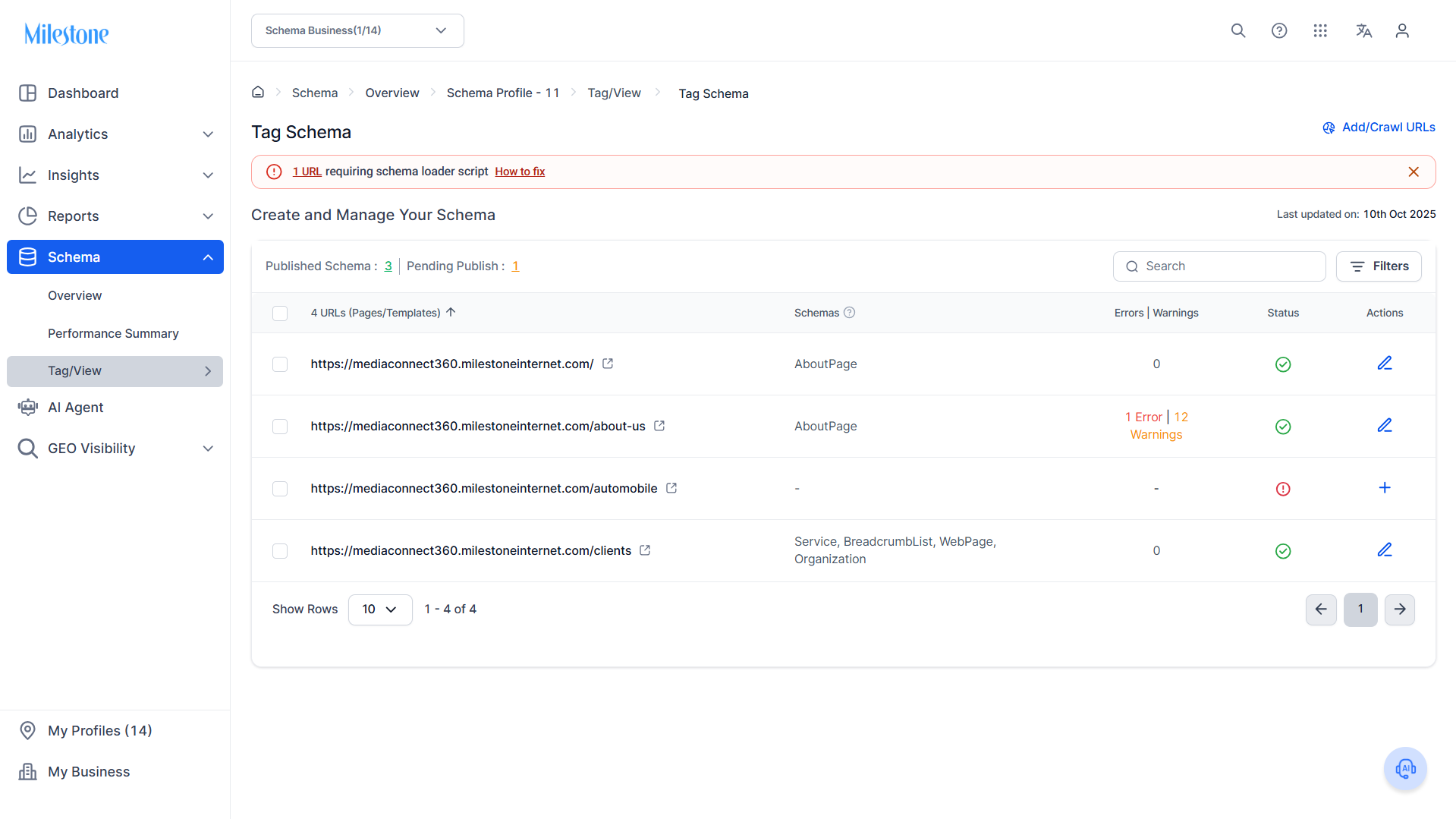Click the 1 URL alert link
The width and height of the screenshot is (1456, 819).
307,172
